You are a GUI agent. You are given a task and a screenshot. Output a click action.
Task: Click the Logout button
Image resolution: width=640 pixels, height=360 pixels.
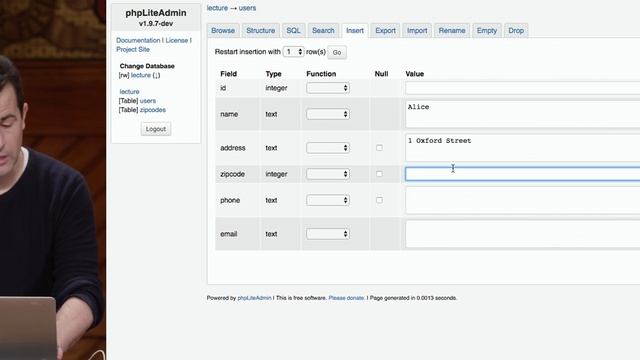pos(156,129)
